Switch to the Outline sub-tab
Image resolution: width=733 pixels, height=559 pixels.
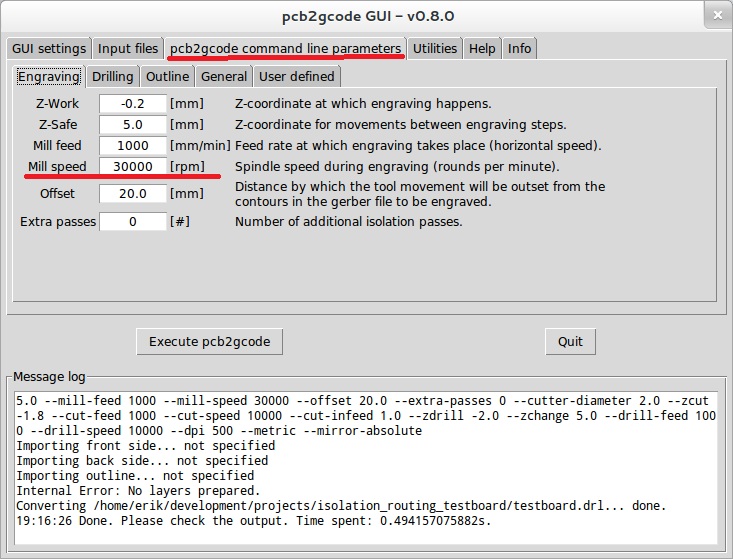click(x=167, y=77)
